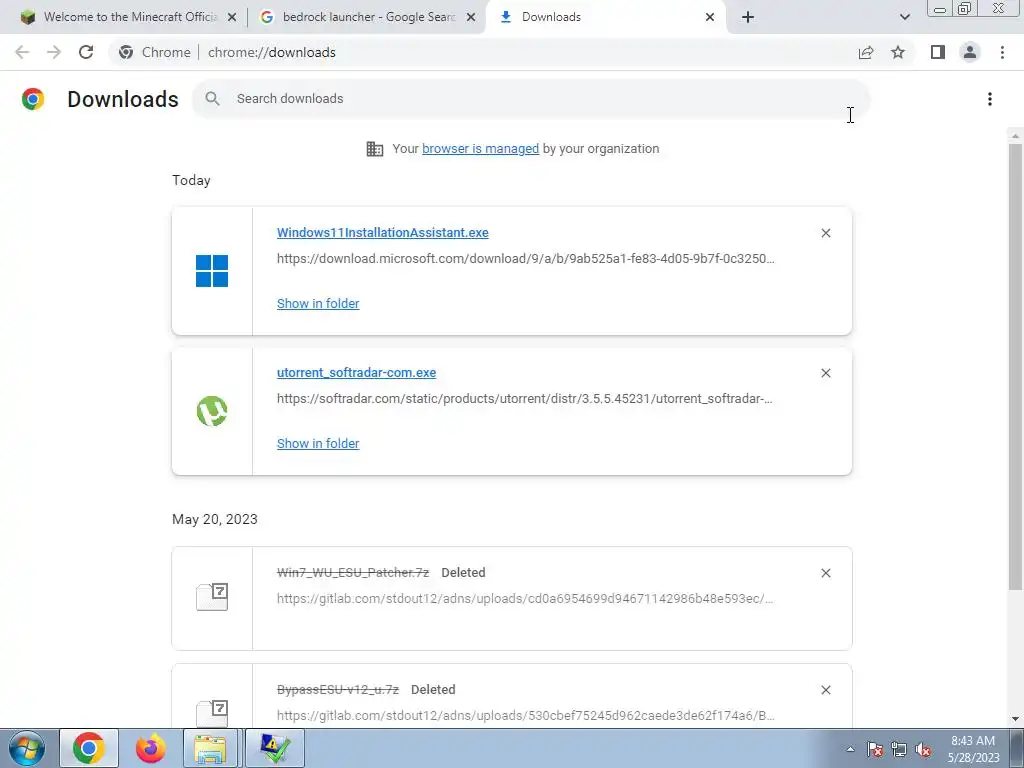The image size is (1024, 768).
Task: Click the chrome://downloads address bar
Action: (x=271, y=52)
